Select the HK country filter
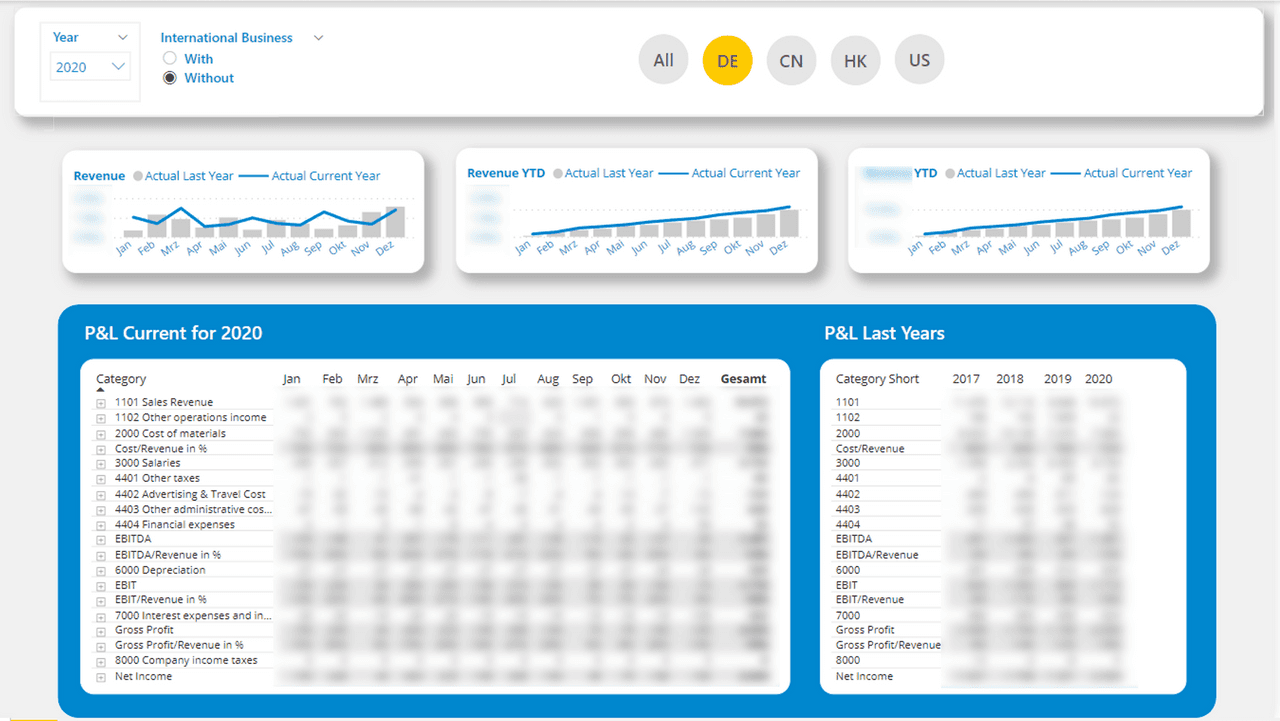1280x721 pixels. tap(855, 60)
